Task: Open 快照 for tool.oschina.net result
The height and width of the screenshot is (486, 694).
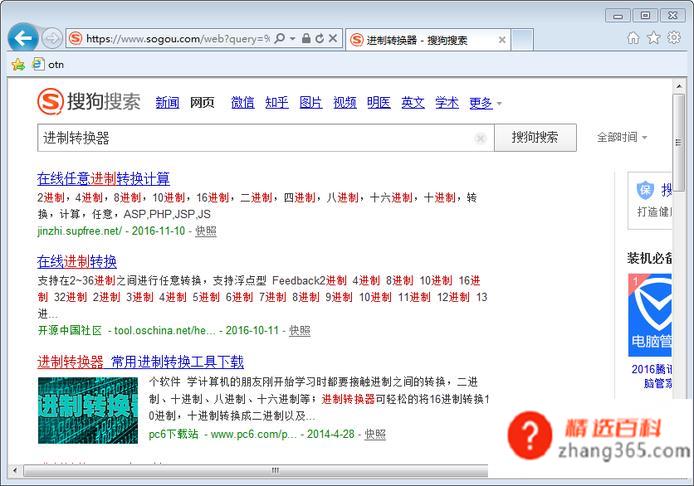Action: (x=300, y=331)
